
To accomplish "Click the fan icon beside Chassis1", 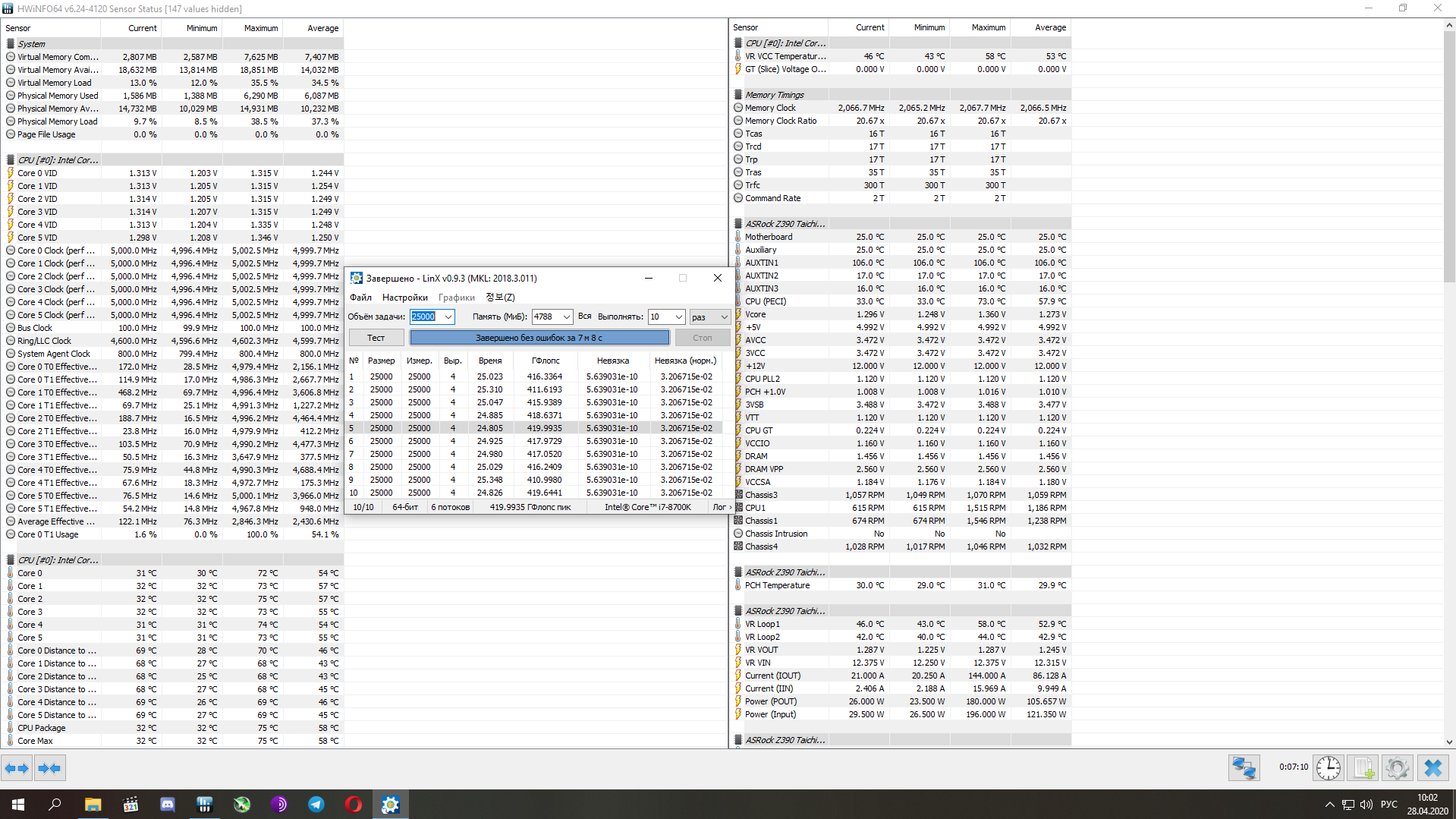I will click(x=738, y=521).
